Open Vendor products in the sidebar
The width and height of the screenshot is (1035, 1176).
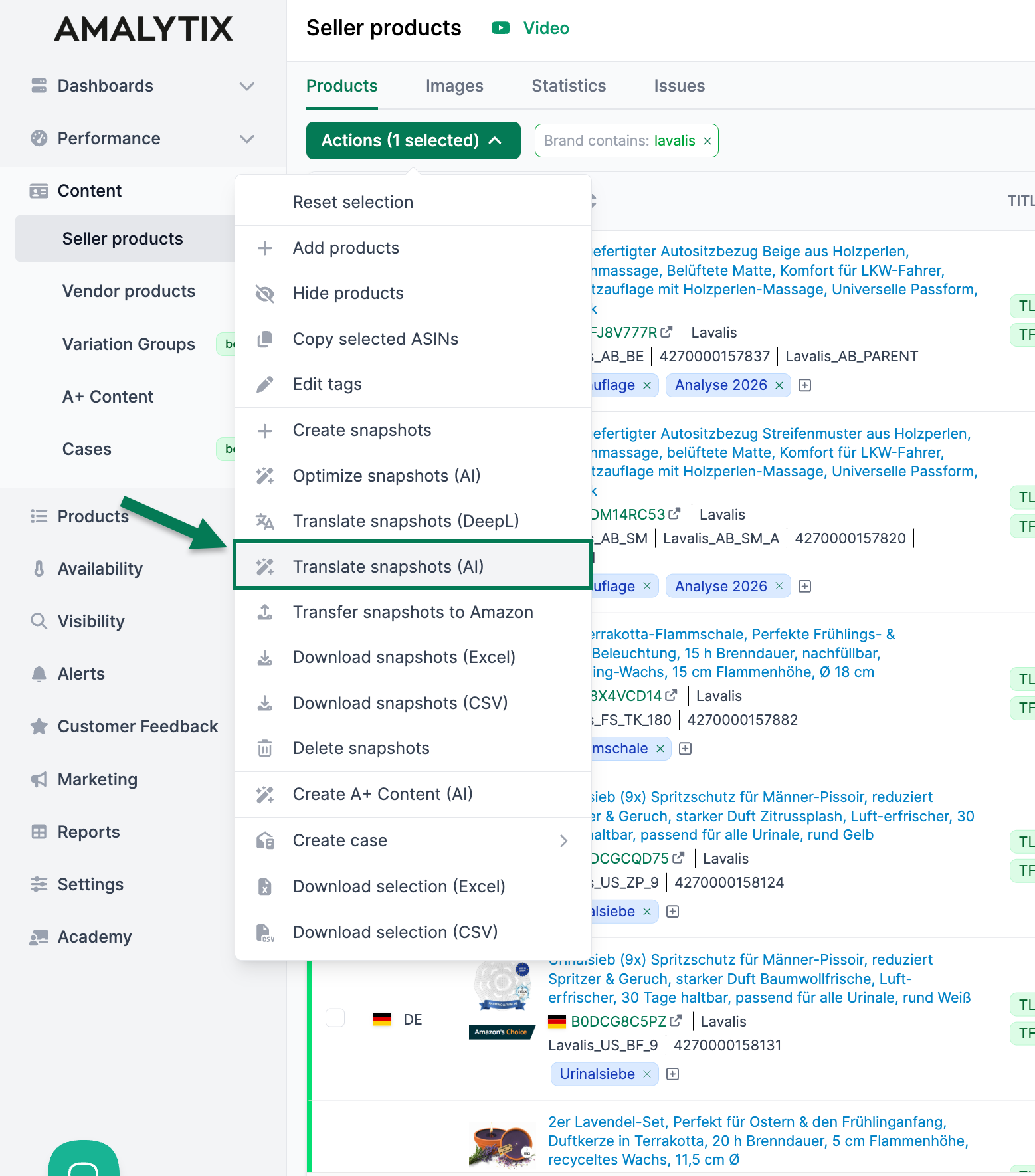[128, 291]
